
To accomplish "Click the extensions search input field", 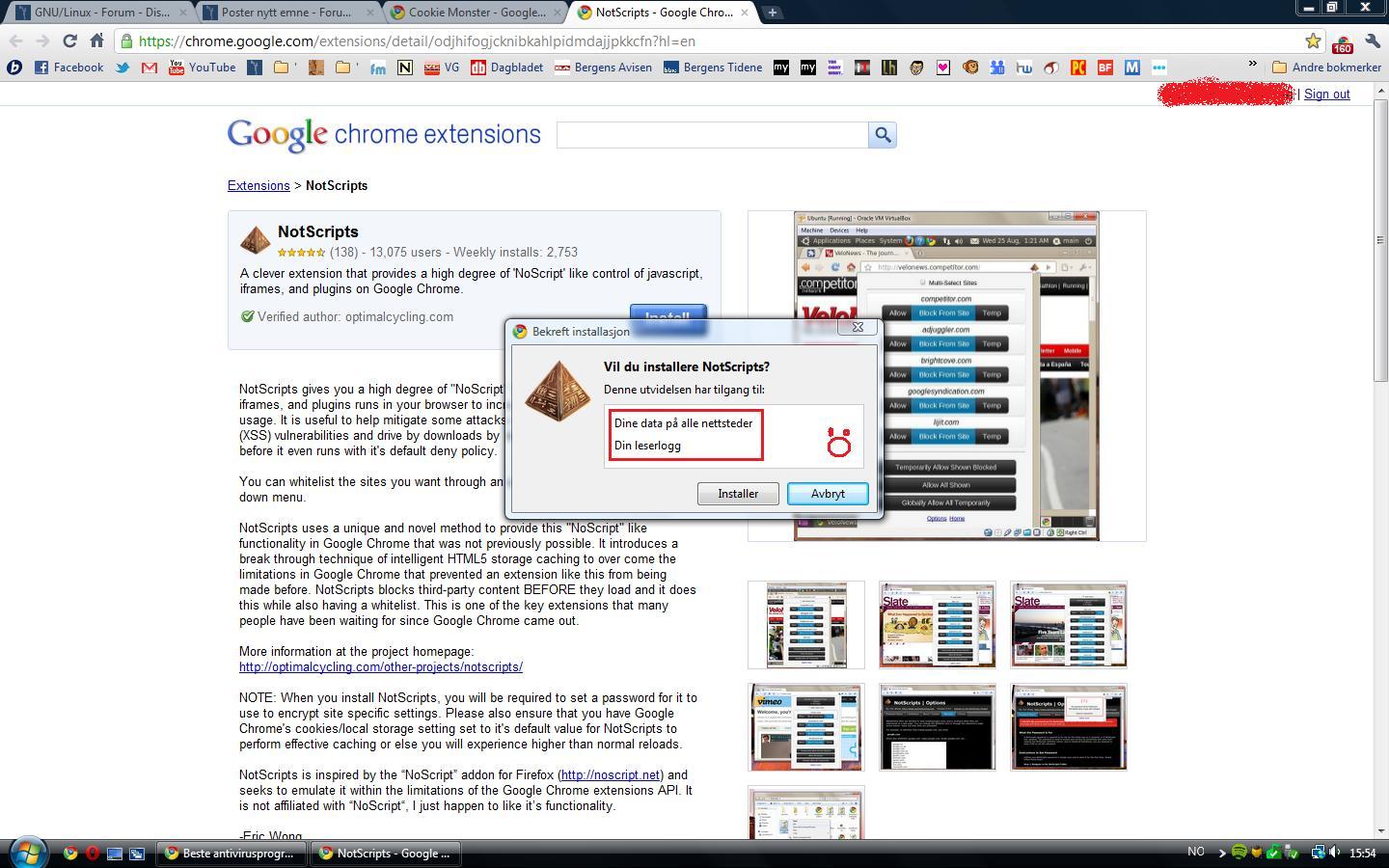I will pyautogui.click(x=713, y=135).
